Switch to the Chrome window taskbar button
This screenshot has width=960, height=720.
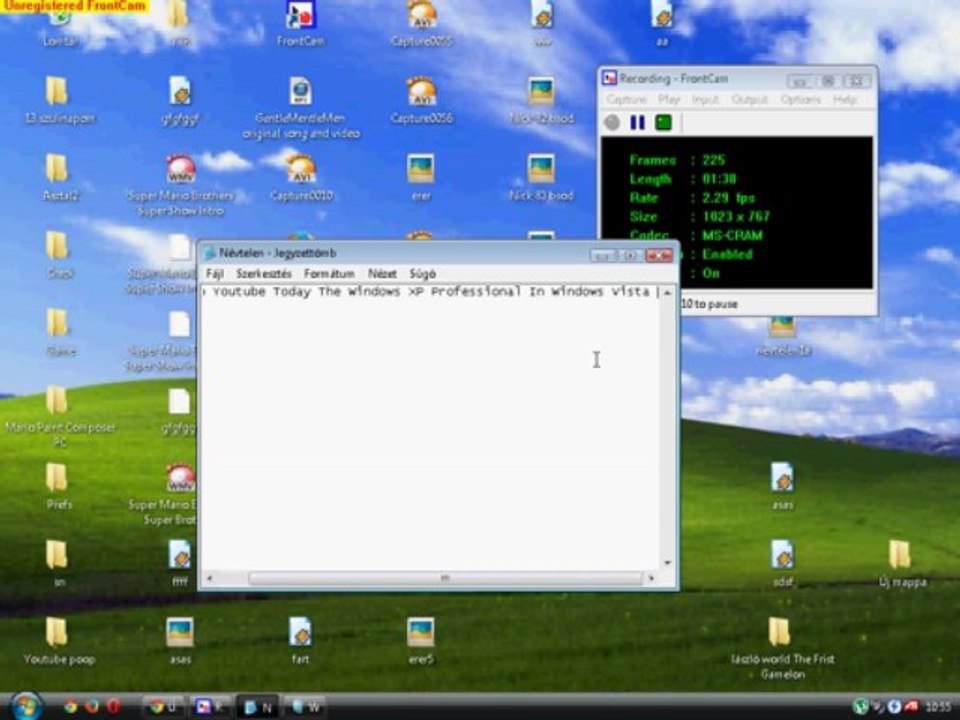[x=164, y=707]
